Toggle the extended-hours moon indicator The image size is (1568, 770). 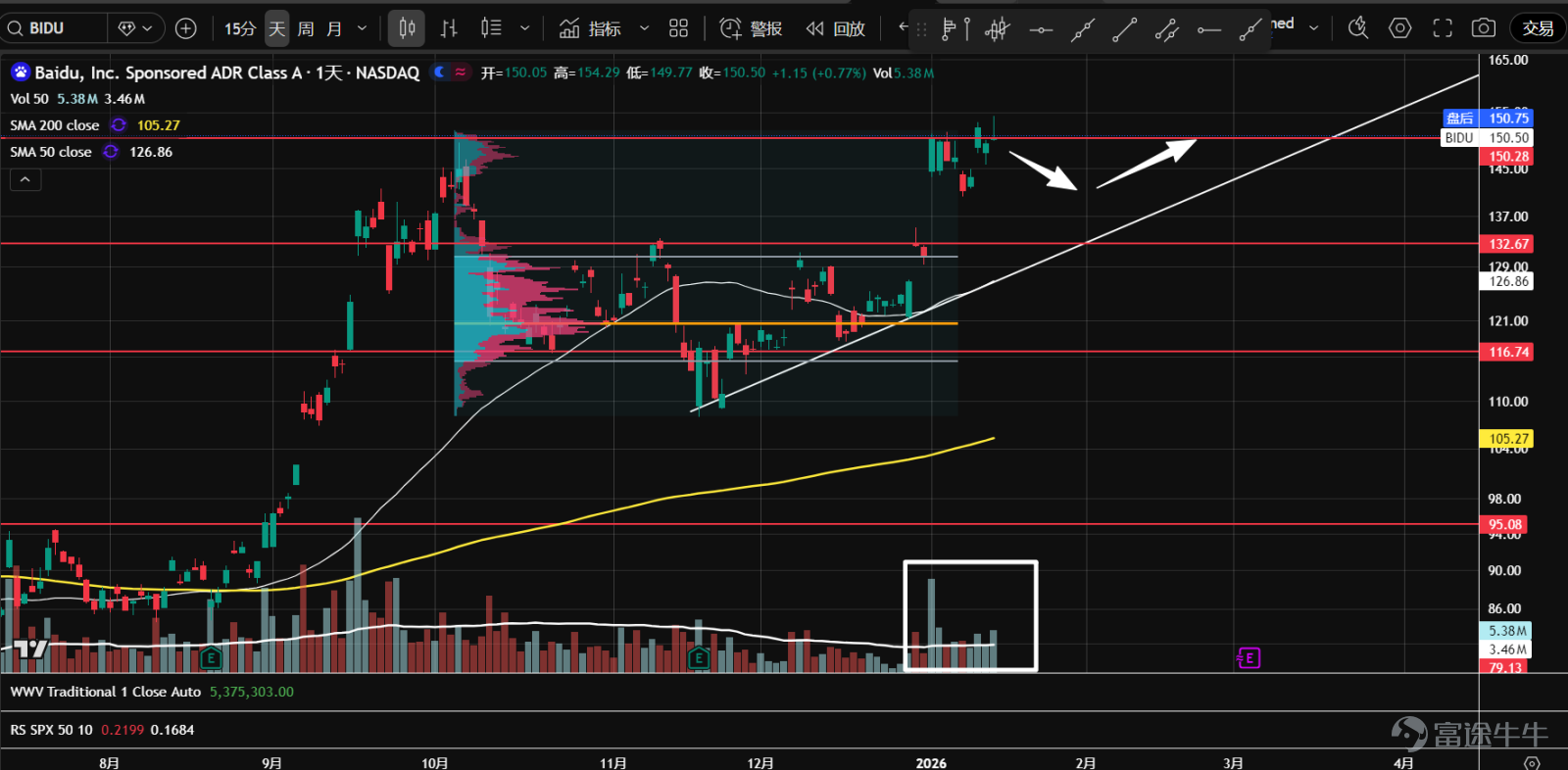tap(439, 72)
